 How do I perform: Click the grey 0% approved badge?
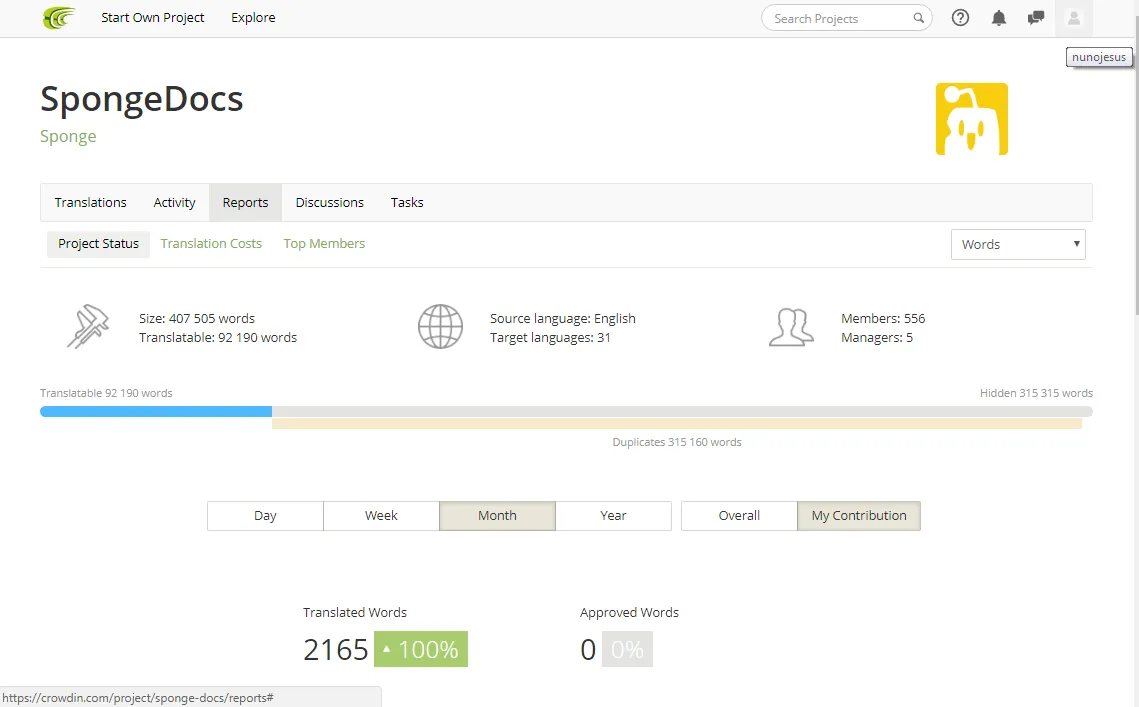pos(628,649)
